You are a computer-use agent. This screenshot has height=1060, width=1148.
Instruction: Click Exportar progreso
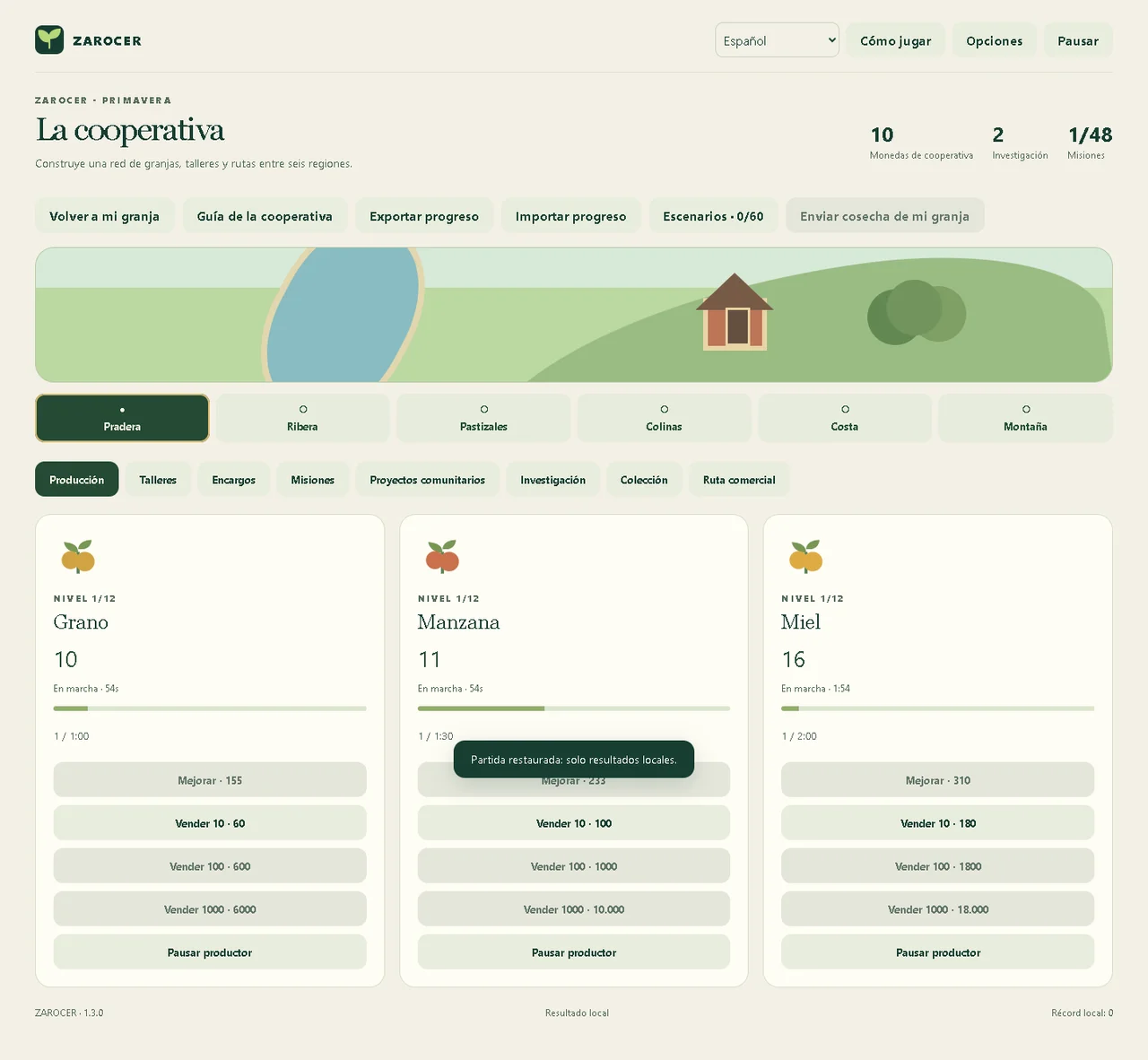pos(424,216)
